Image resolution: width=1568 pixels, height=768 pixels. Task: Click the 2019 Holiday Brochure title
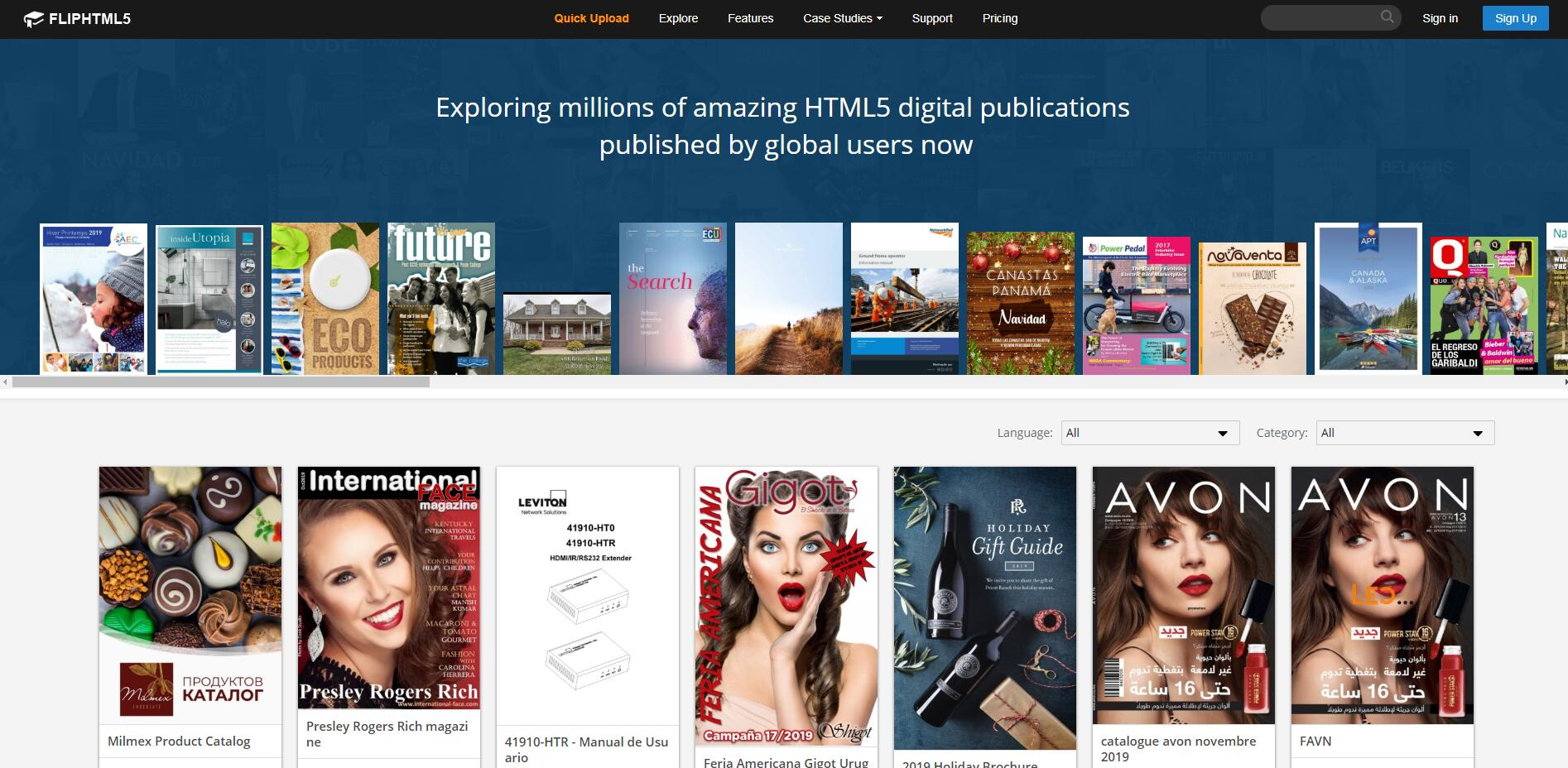(x=969, y=763)
